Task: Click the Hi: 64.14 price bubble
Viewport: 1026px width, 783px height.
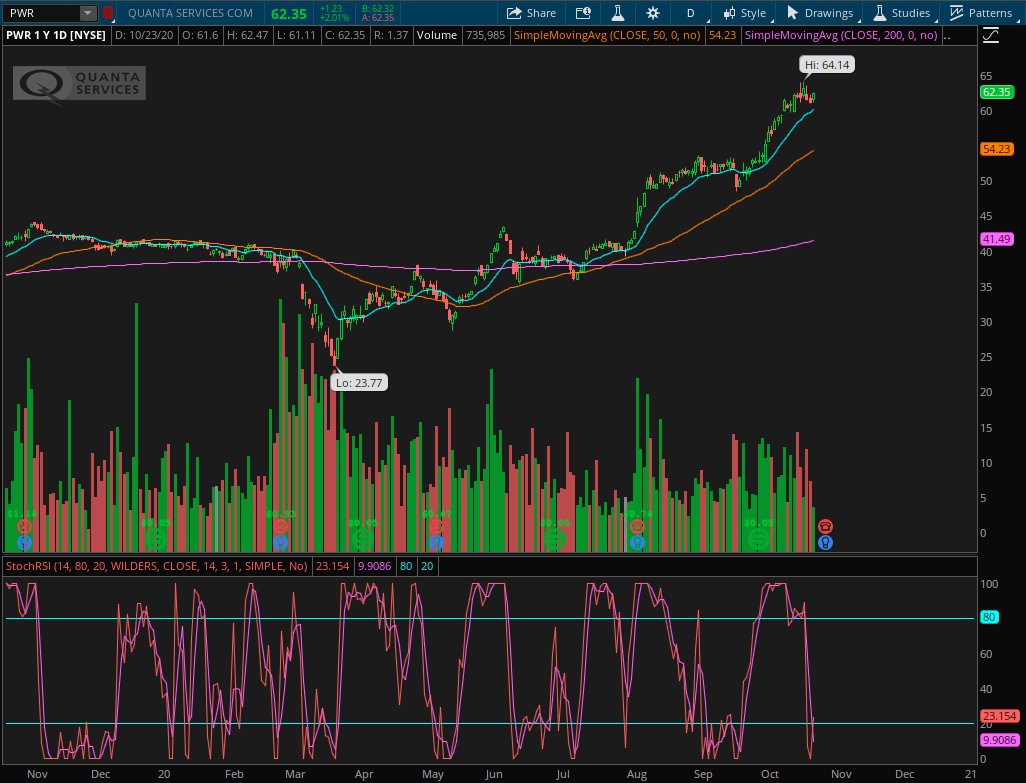Action: (827, 65)
